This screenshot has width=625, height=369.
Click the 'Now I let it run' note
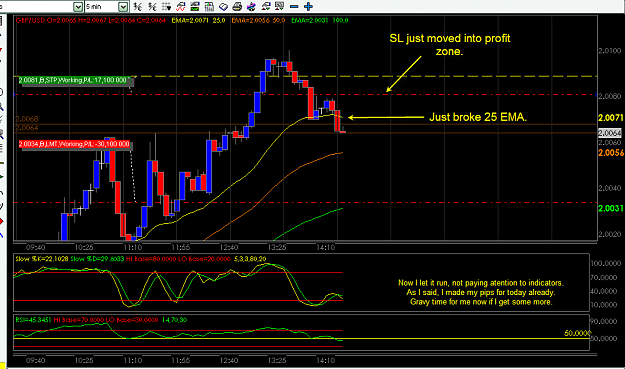pos(481,292)
